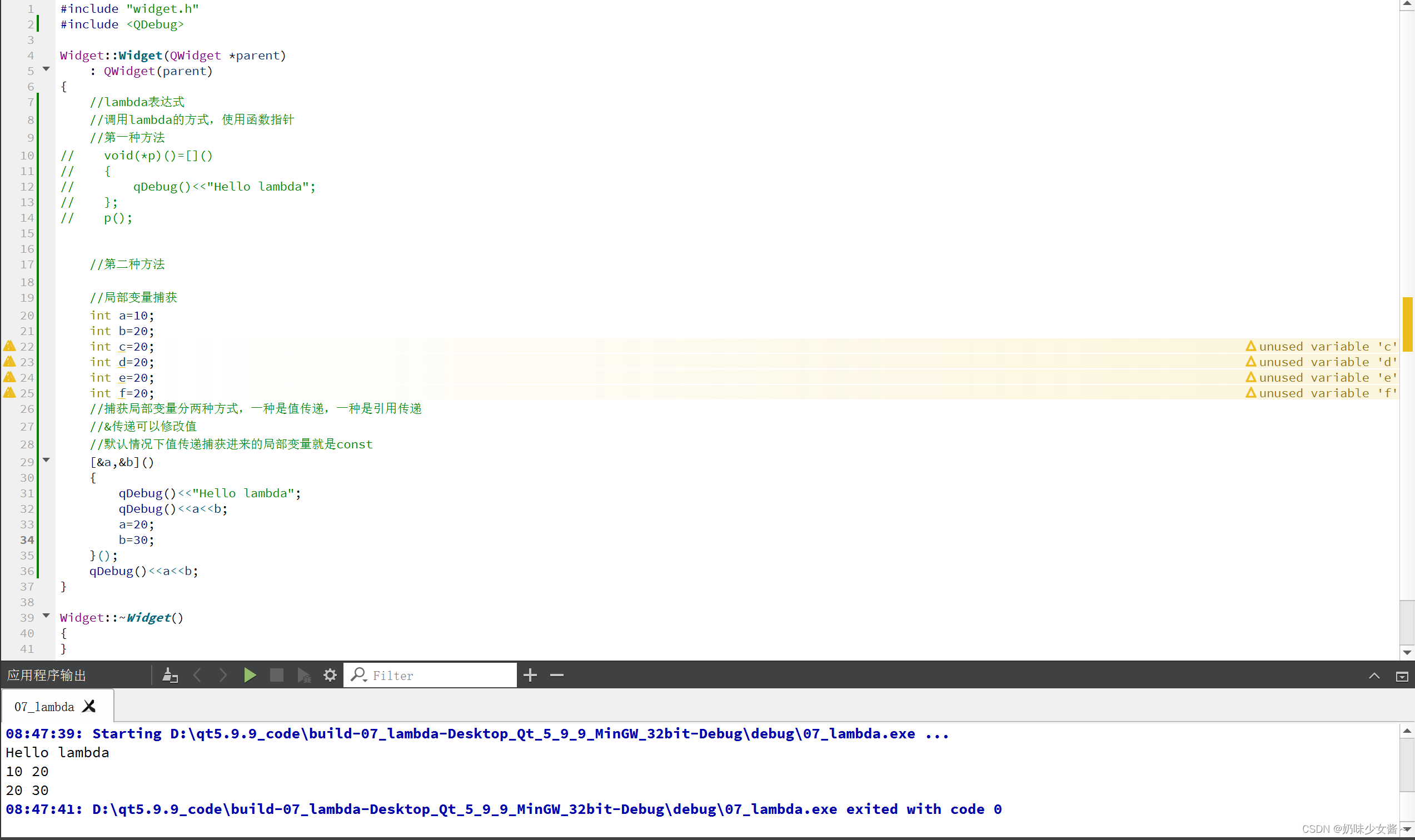Viewport: 1415px width, 840px height.
Task: Click the ": QWidget(parent)" initializer line
Action: (x=151, y=71)
